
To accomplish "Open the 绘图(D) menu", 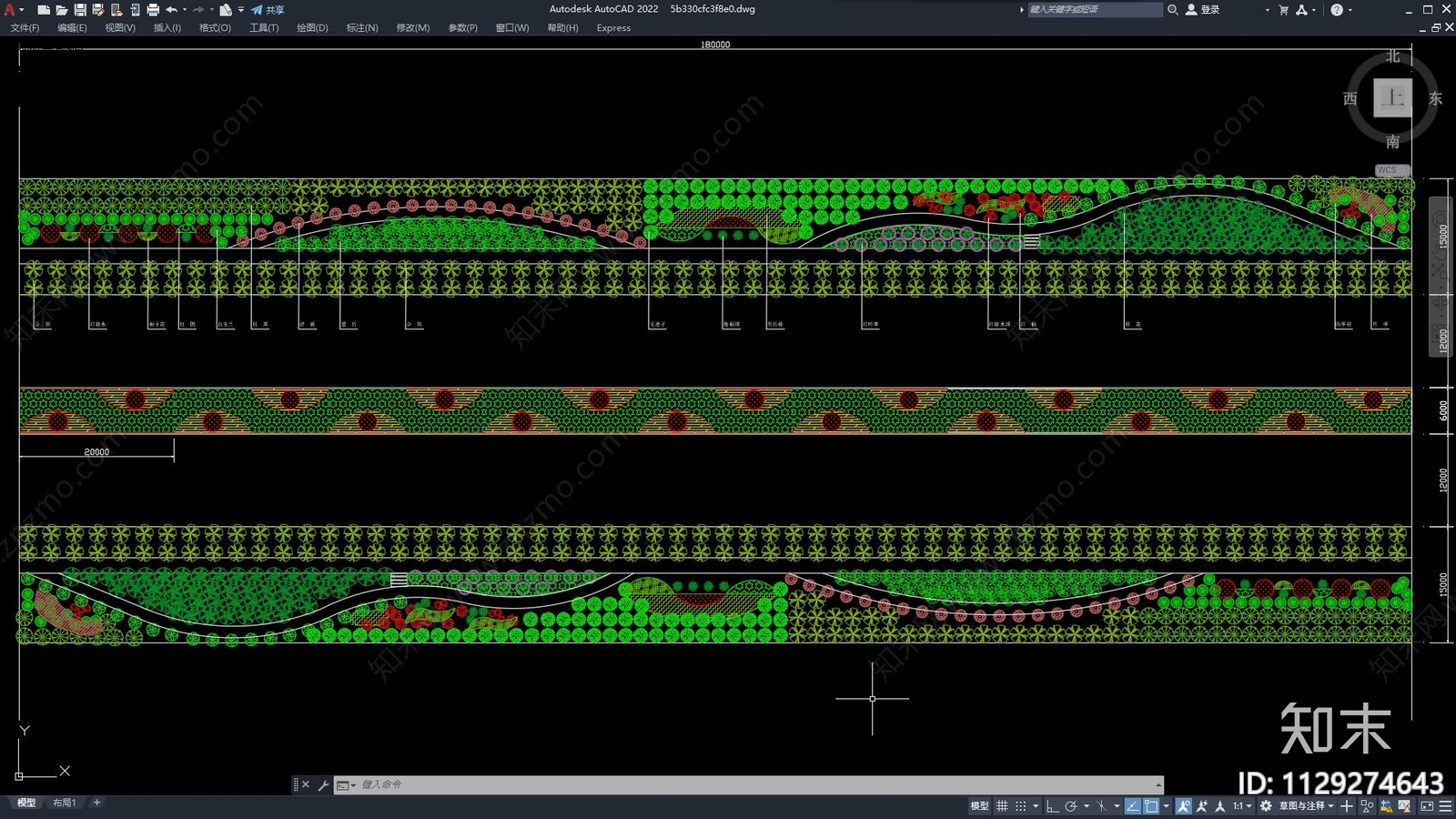I will click(312, 28).
